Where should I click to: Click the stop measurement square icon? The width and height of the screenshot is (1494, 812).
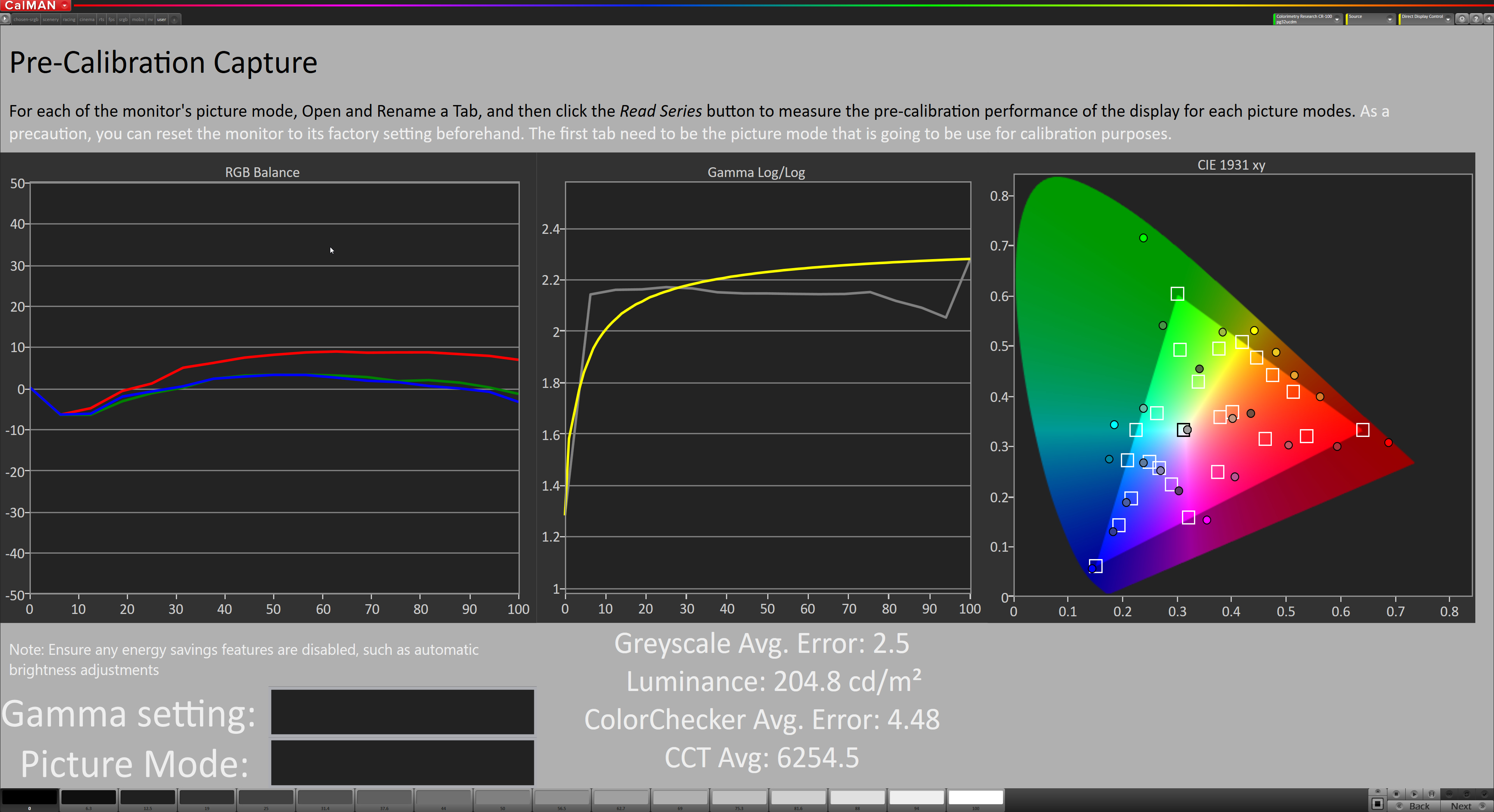[1396, 794]
